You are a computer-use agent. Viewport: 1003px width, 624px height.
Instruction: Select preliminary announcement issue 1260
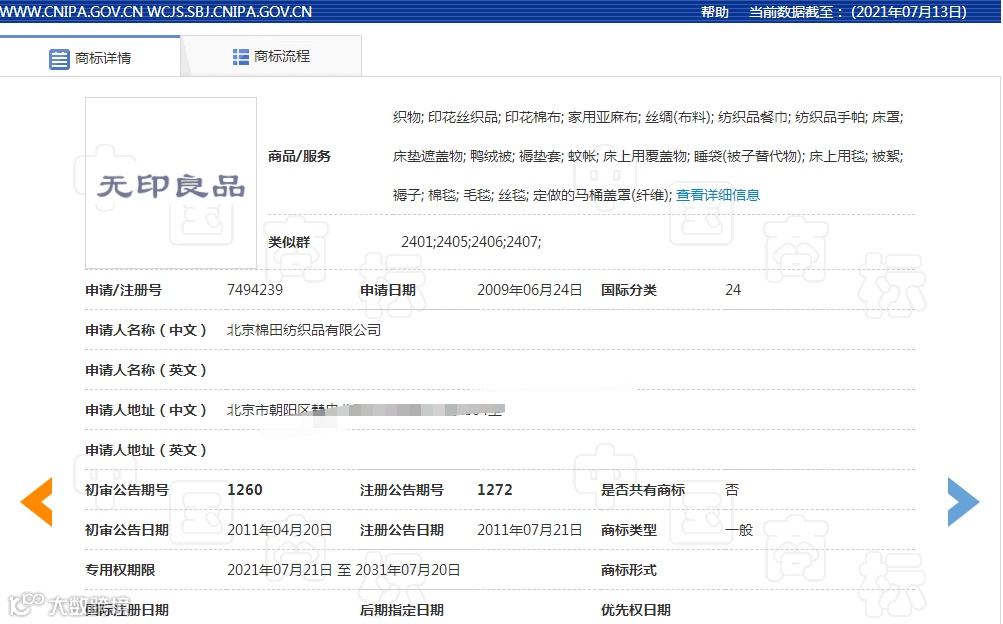click(244, 490)
